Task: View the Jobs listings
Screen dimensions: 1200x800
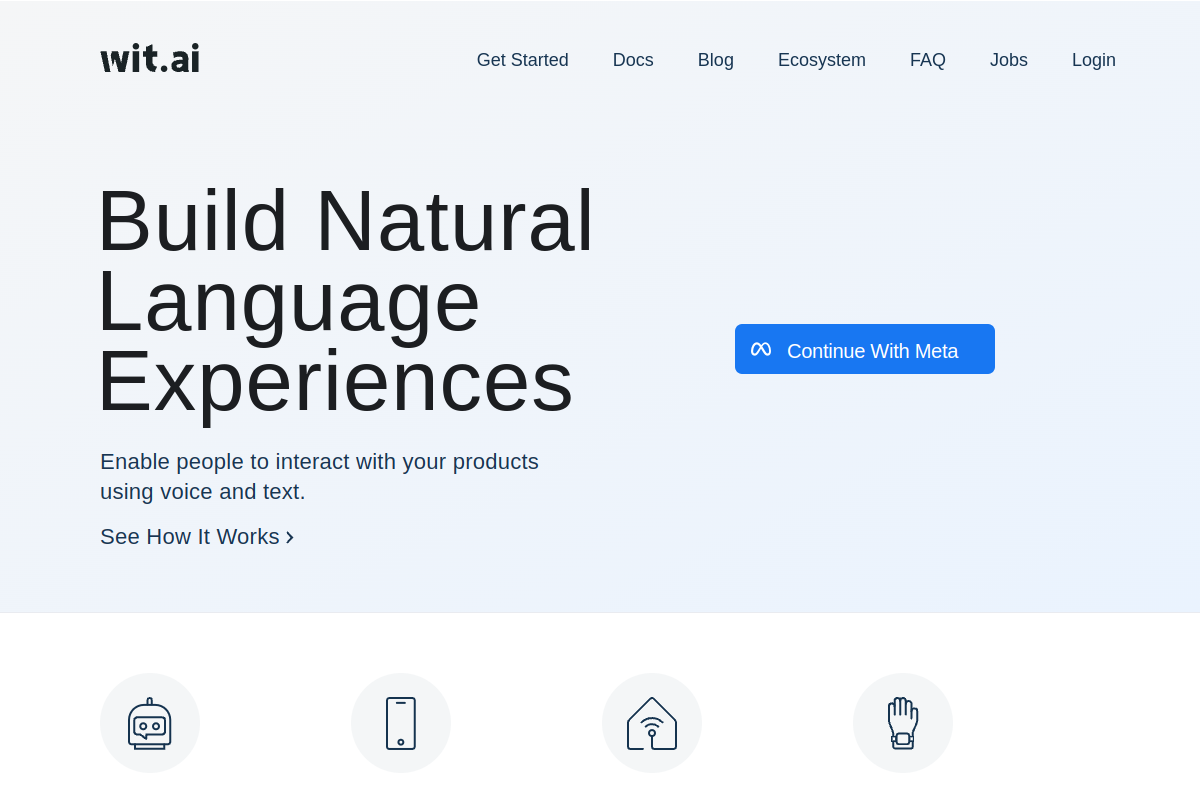Action: [1008, 60]
